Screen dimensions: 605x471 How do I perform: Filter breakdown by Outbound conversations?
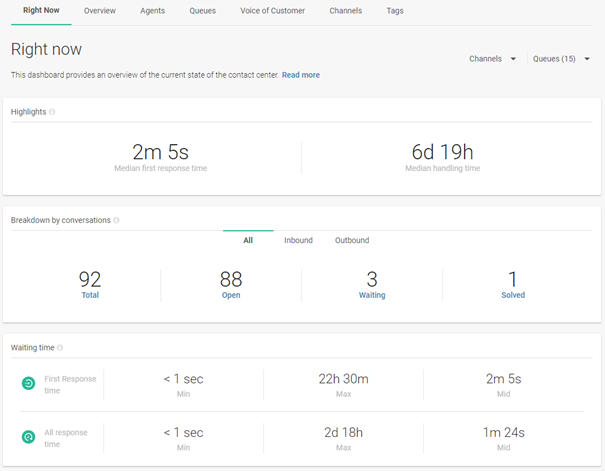pyautogui.click(x=352, y=241)
